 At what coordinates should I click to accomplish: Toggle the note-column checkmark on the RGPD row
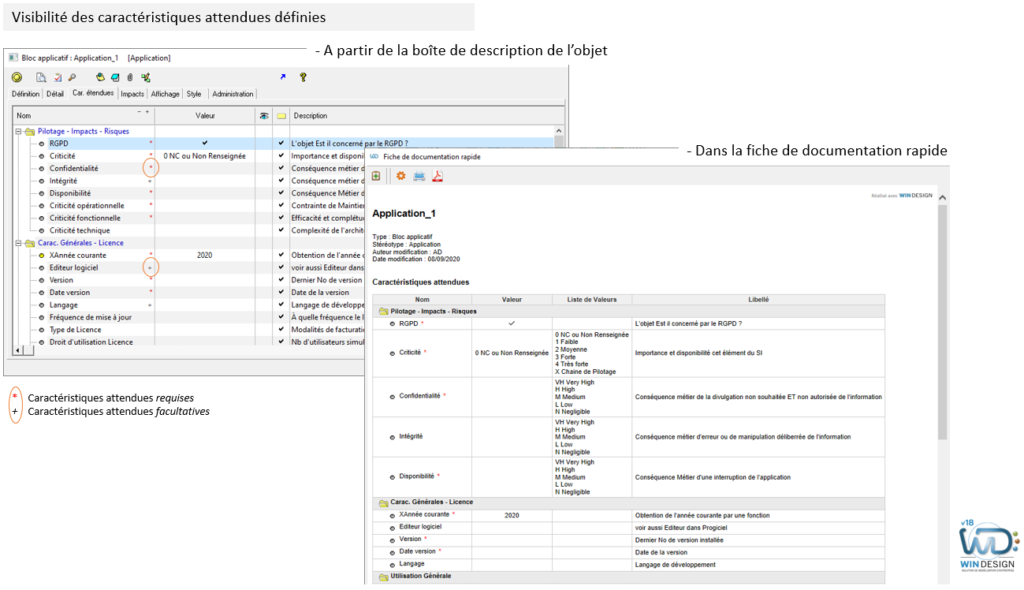pyautogui.click(x=281, y=143)
